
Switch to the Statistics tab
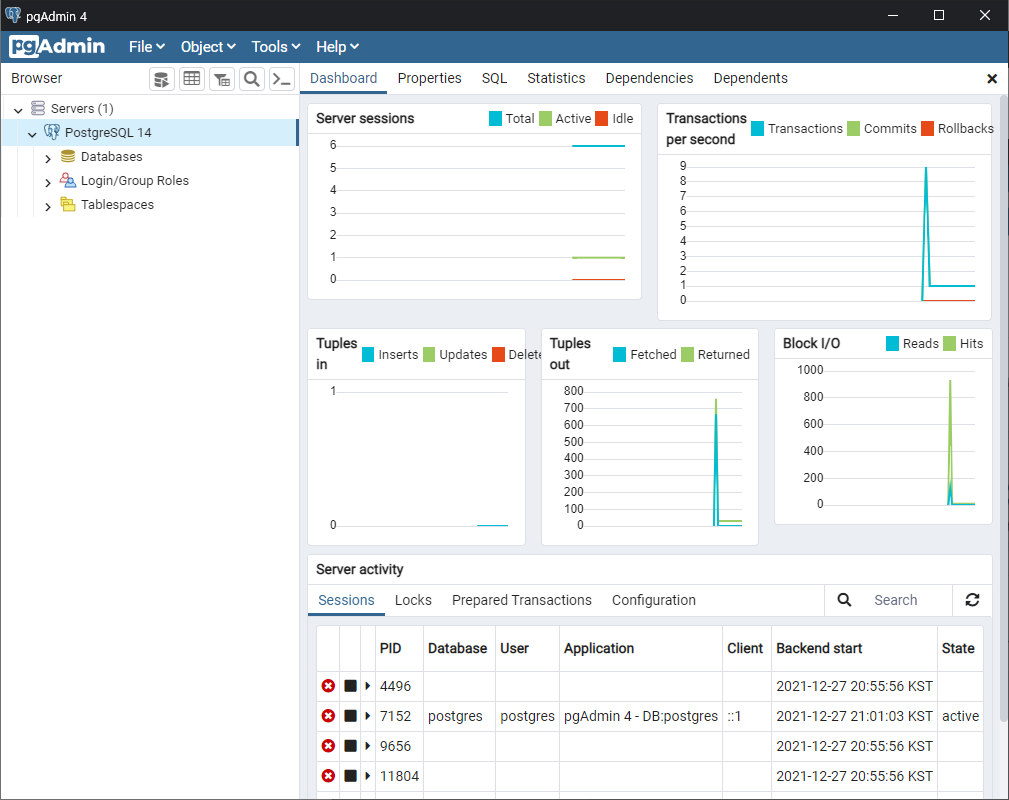tap(556, 78)
